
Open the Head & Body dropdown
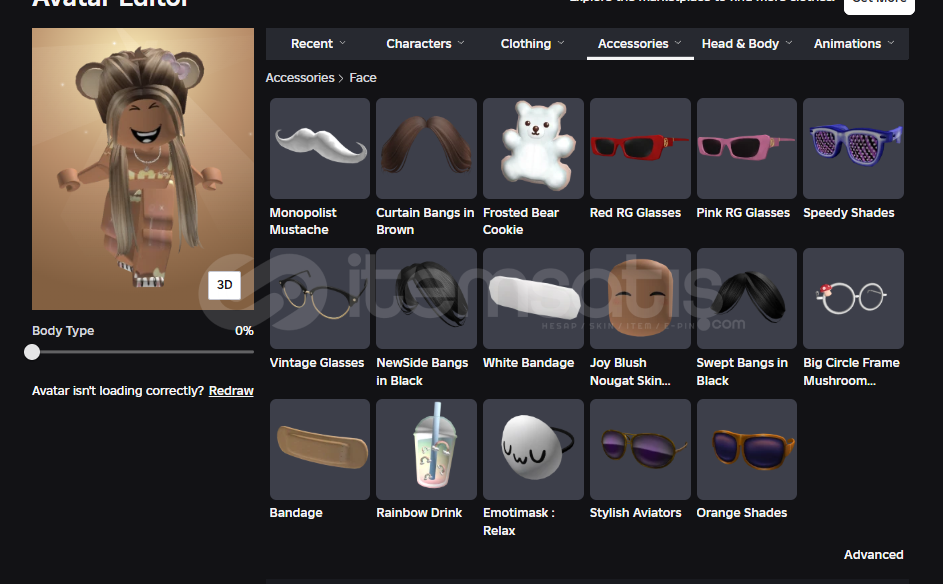click(x=747, y=44)
